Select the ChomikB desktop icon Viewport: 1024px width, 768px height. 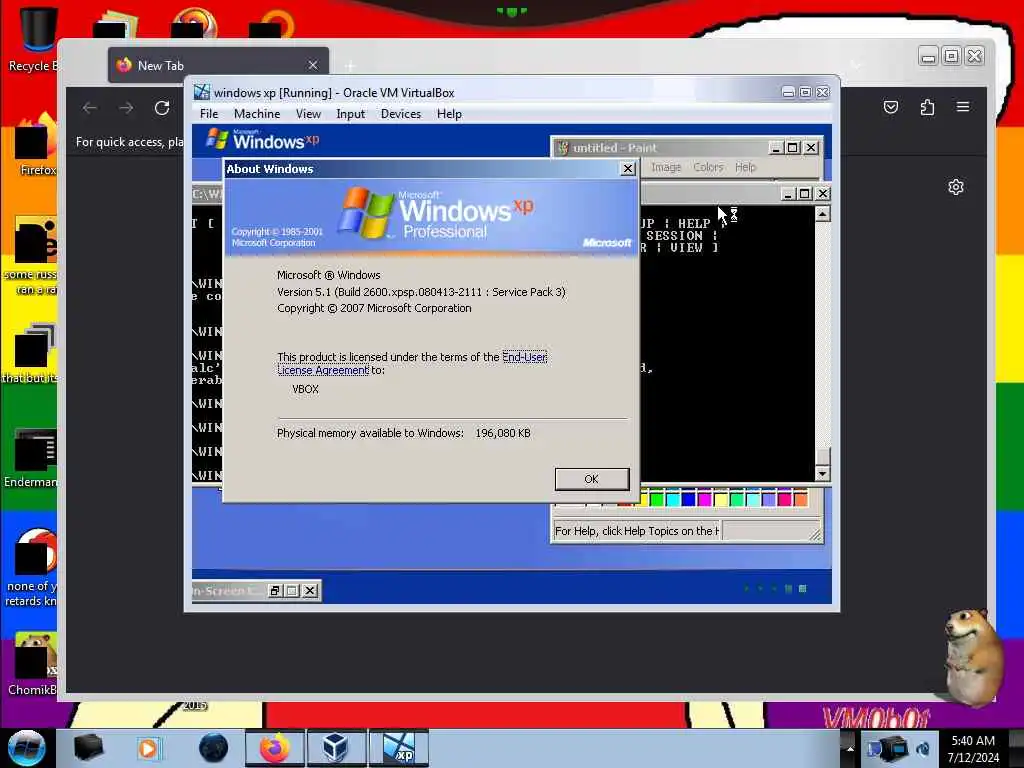[33, 665]
